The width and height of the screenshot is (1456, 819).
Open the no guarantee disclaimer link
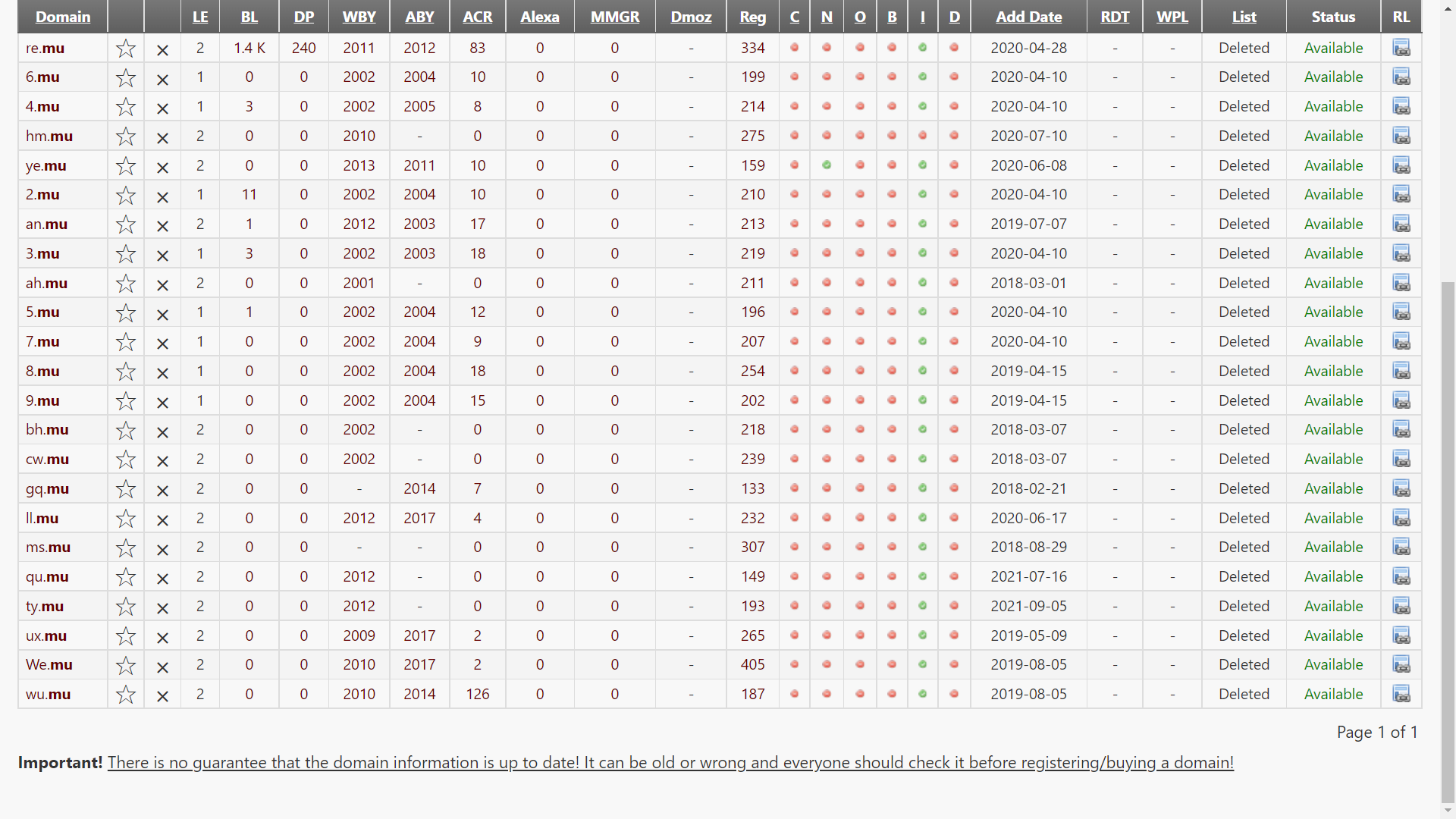coord(670,763)
